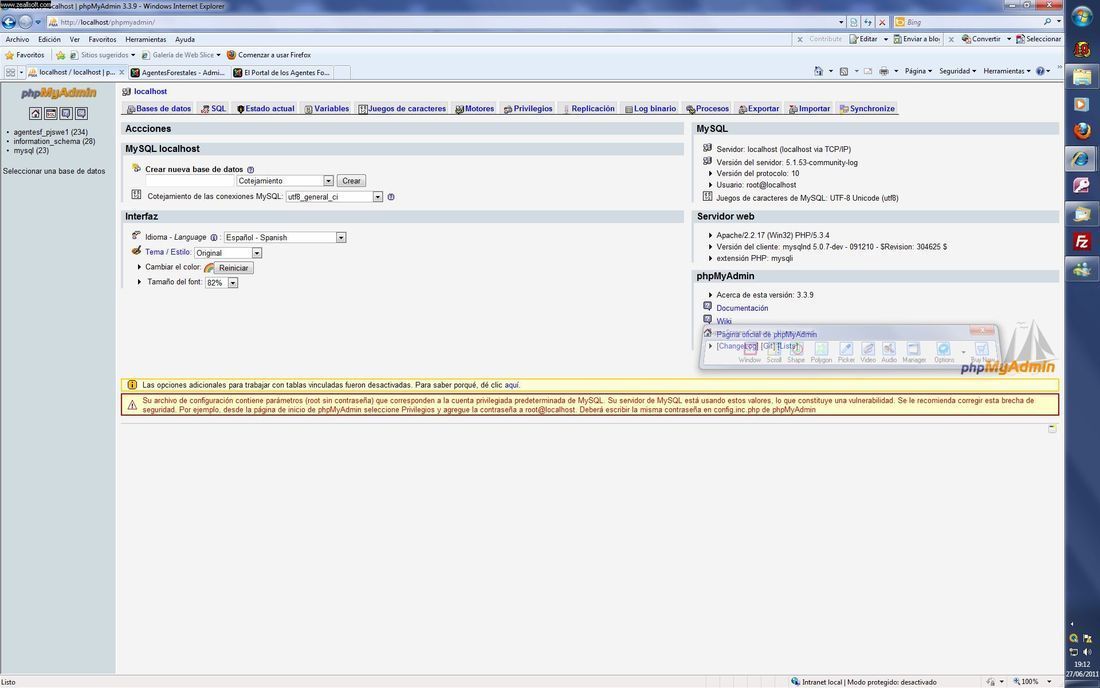Open the Edición menu
The image size is (1100, 688).
click(49, 39)
